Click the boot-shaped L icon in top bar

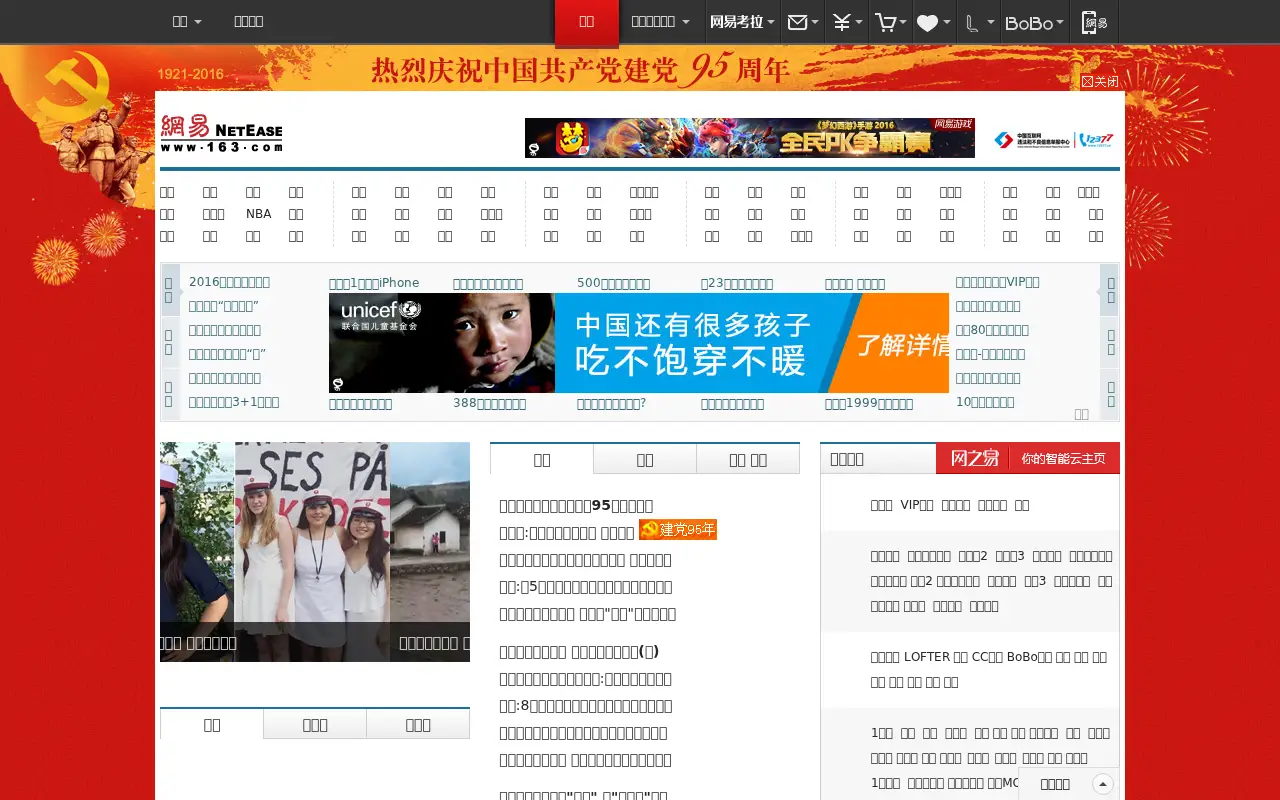(972, 22)
